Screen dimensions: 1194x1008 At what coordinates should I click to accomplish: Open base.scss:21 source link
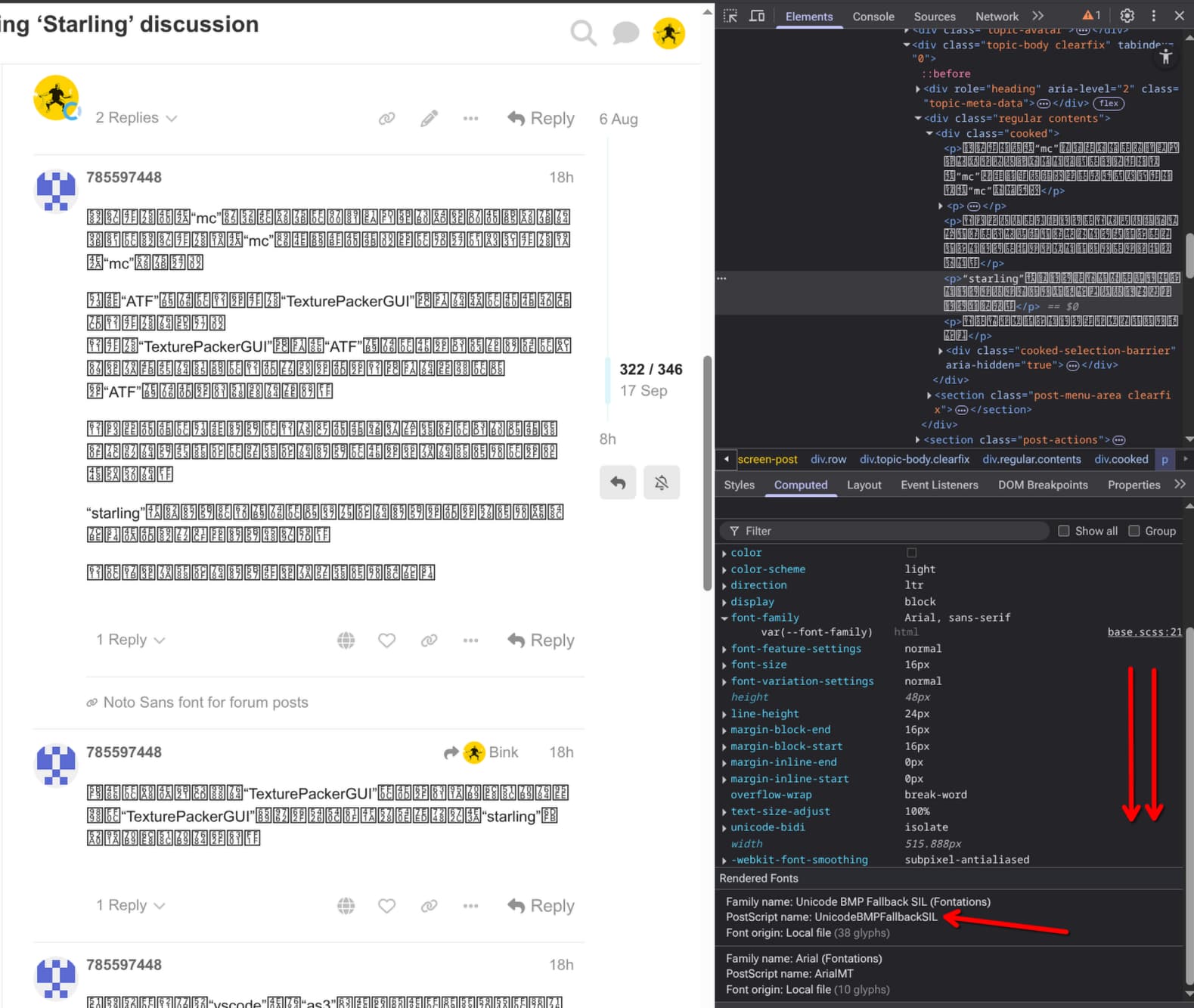(1144, 632)
